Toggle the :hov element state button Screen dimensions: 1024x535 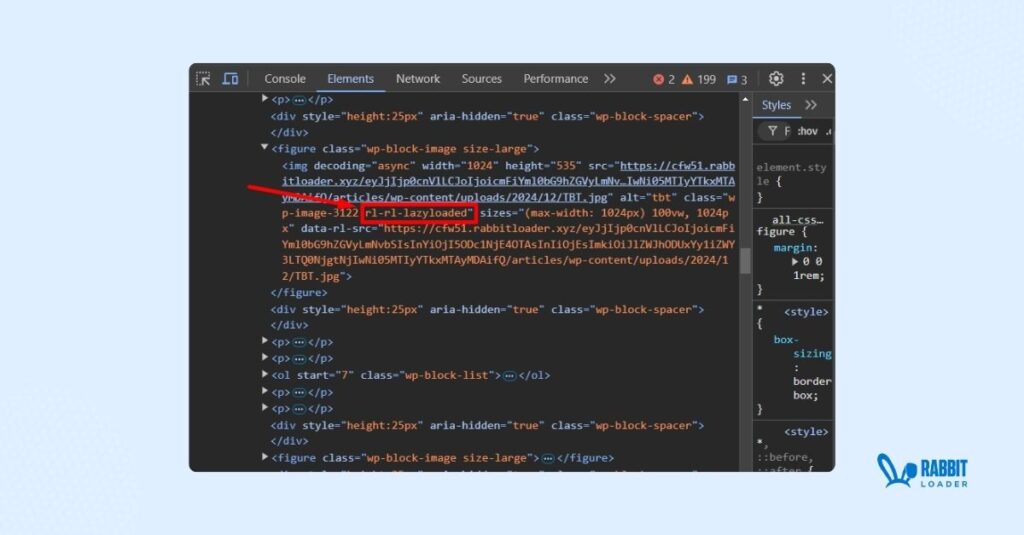click(x=807, y=131)
